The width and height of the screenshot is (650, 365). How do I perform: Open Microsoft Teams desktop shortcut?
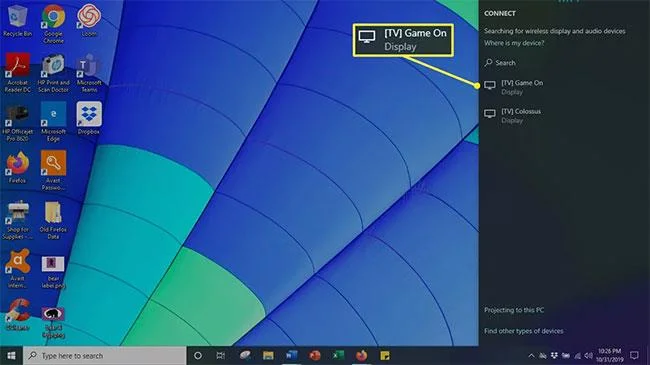(89, 73)
